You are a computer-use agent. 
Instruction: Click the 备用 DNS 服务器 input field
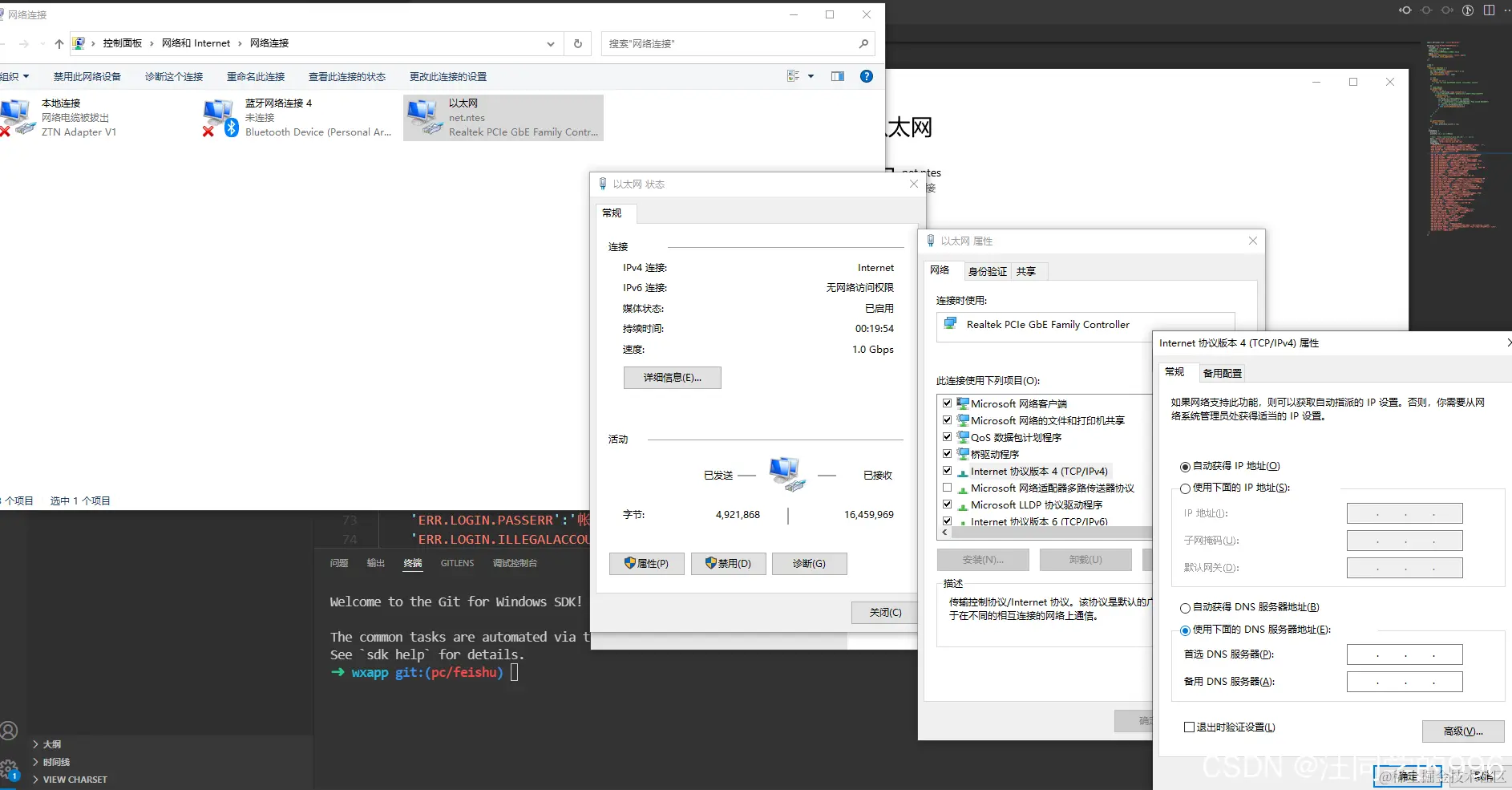point(1405,682)
